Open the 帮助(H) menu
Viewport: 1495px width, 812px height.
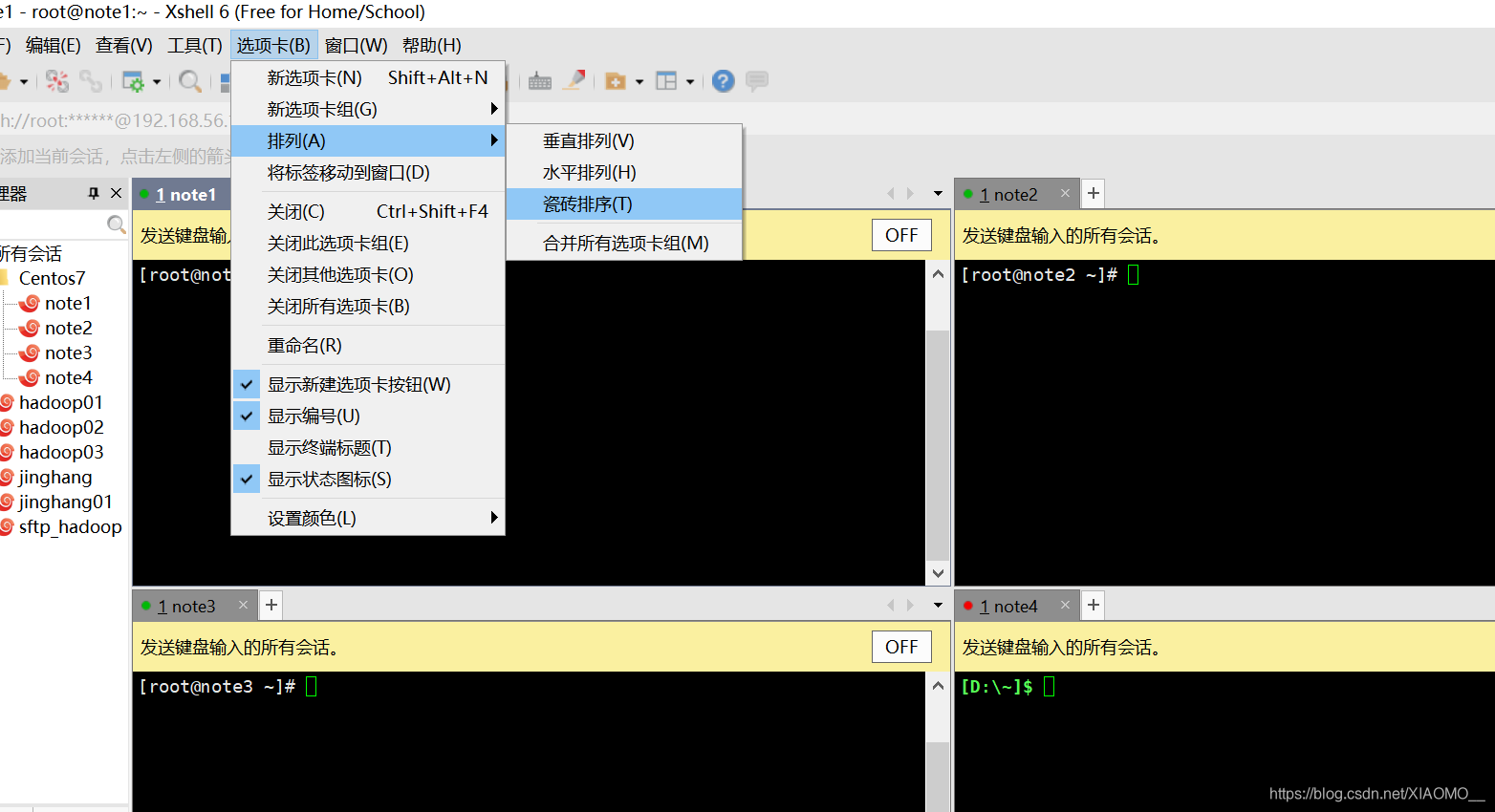click(431, 45)
